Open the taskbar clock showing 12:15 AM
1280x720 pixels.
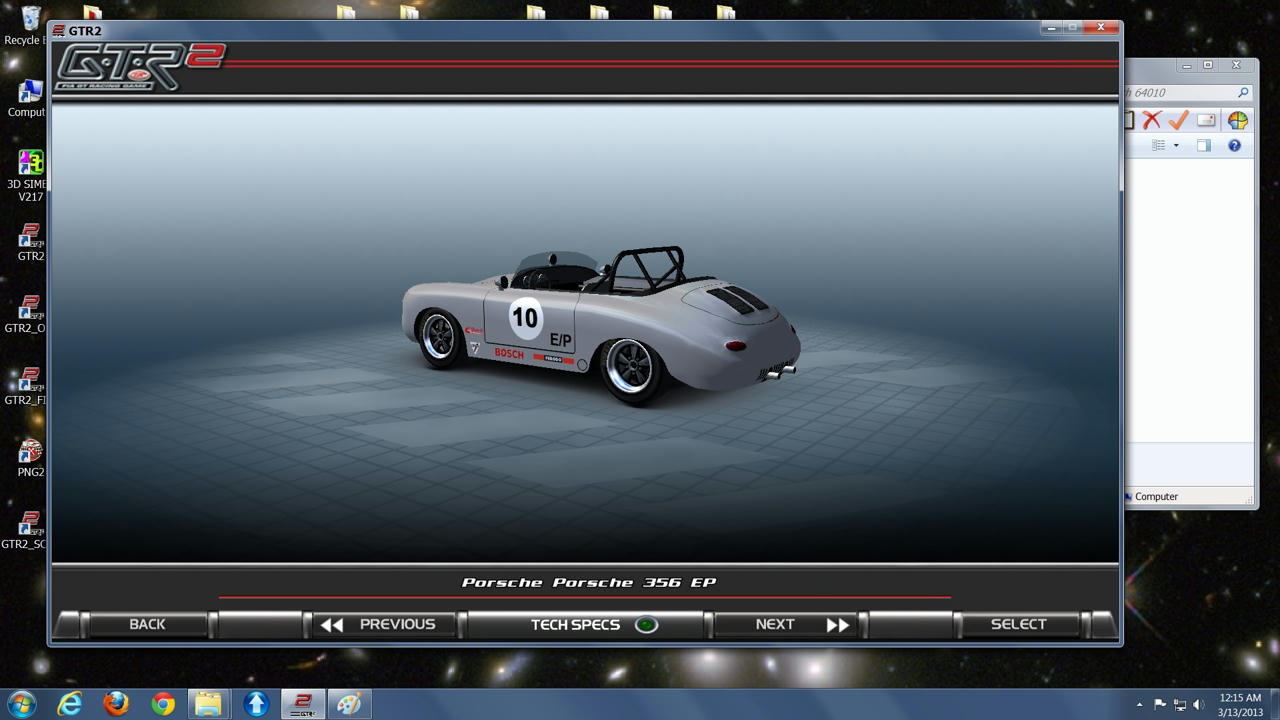[x=1240, y=704]
